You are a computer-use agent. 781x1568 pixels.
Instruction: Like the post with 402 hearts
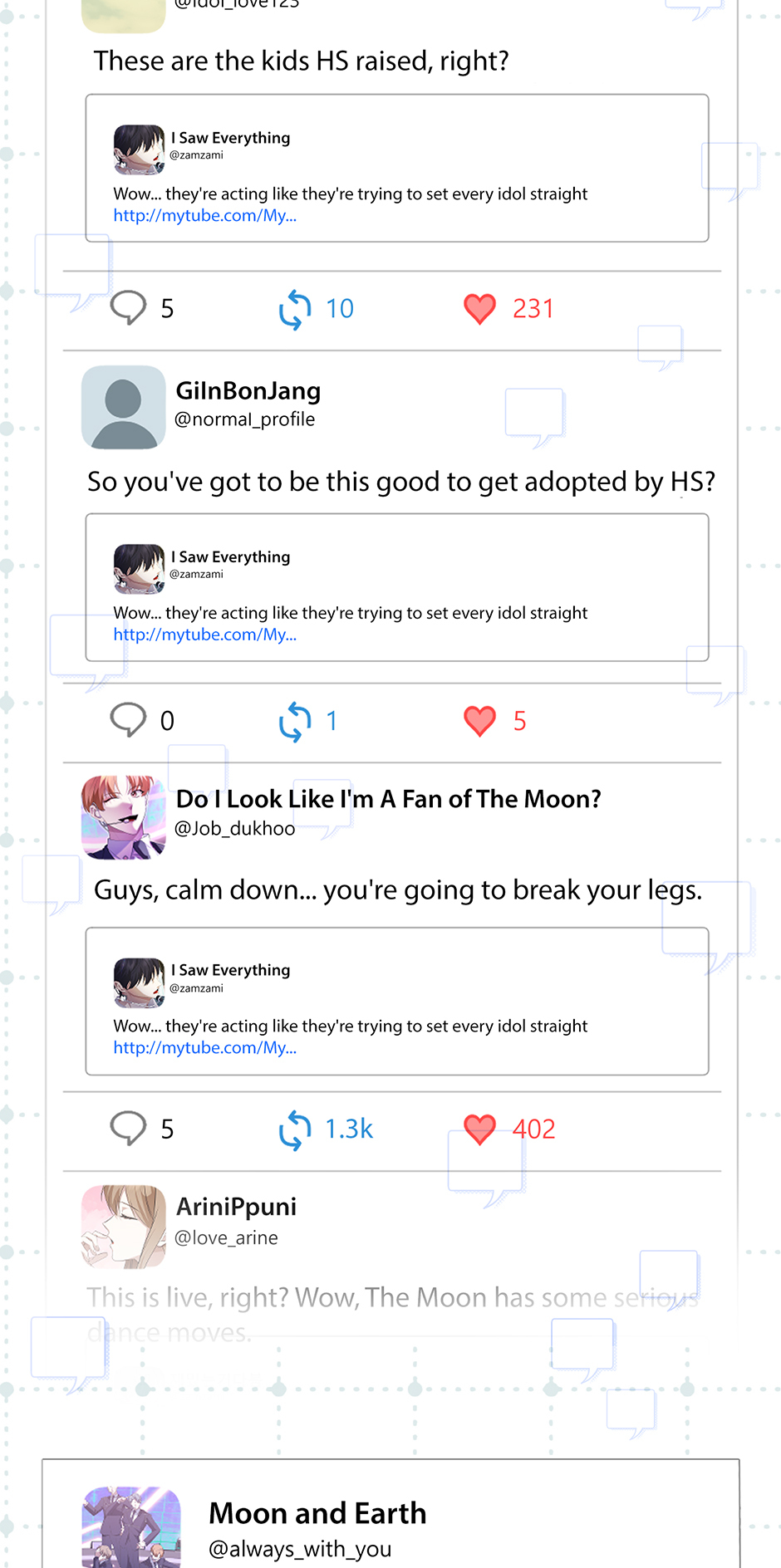coord(479,1129)
